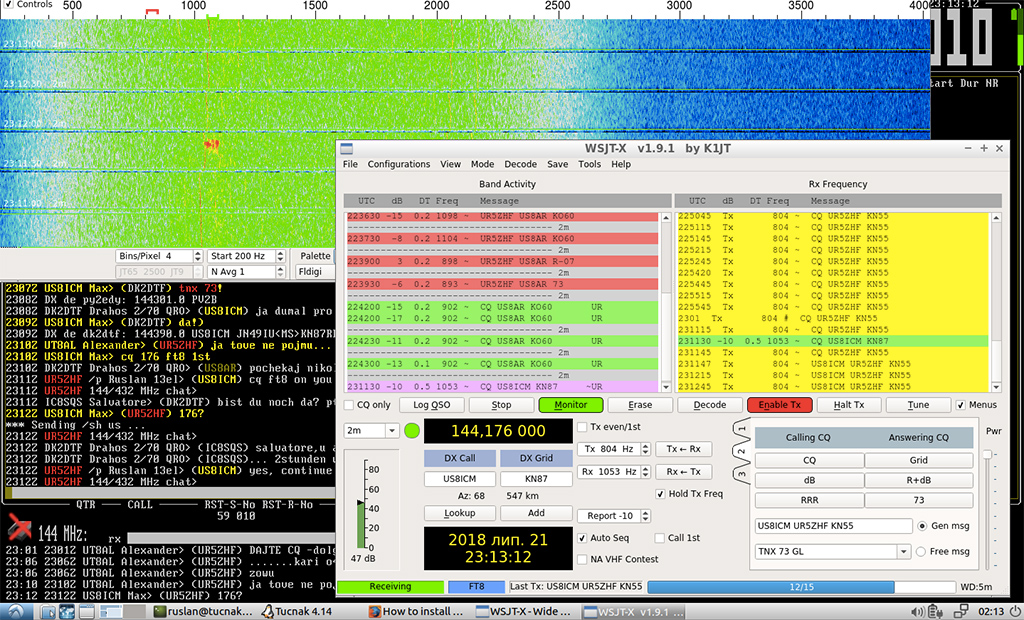
Task: Click the green Monitor button
Action: coord(571,405)
